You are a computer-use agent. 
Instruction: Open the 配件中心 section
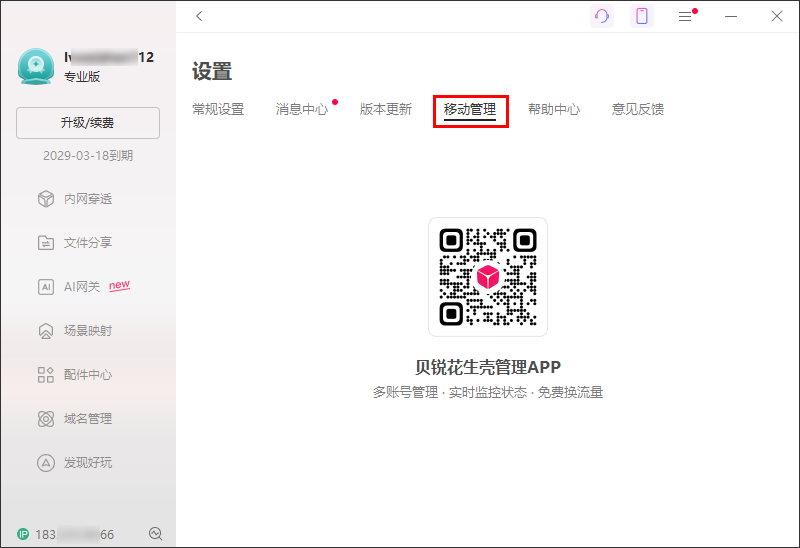click(x=88, y=375)
